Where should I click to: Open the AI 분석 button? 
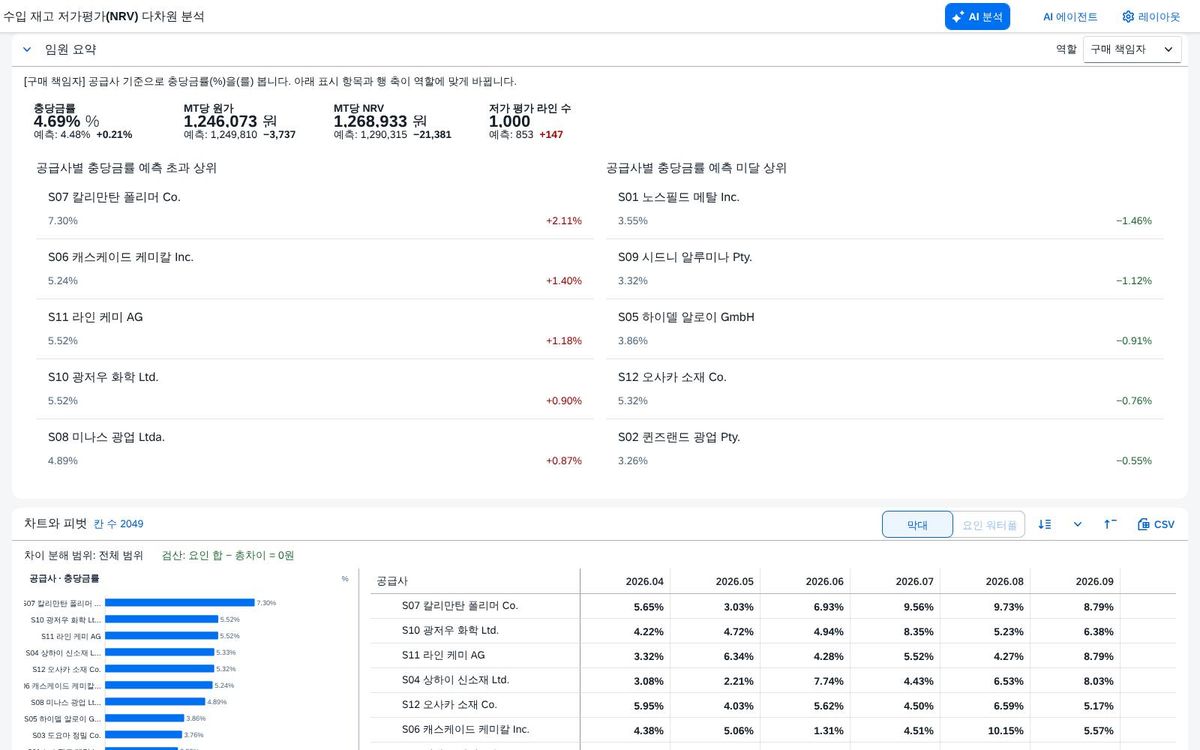click(977, 16)
